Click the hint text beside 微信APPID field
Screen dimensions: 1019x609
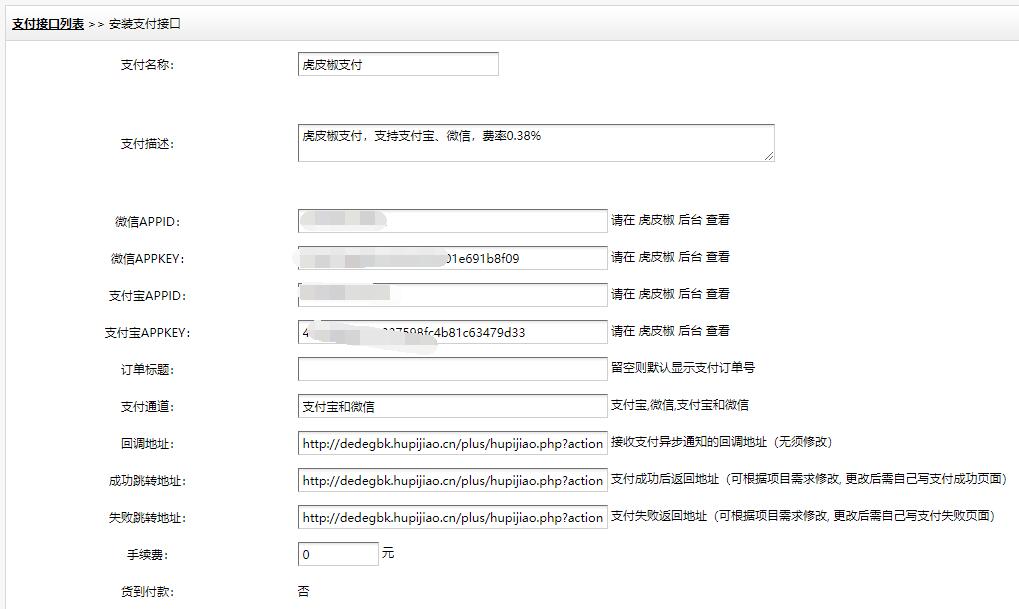click(x=670, y=220)
